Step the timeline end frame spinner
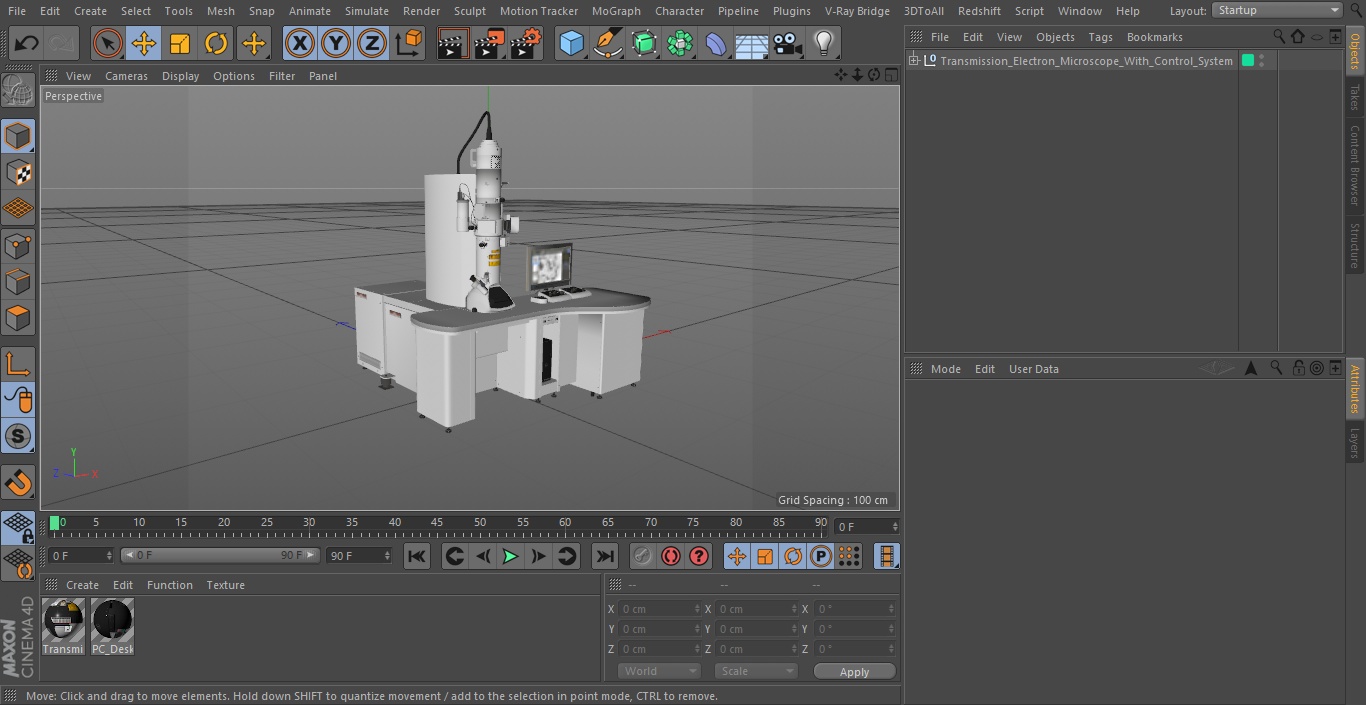This screenshot has height=705, width=1366. click(x=387, y=555)
